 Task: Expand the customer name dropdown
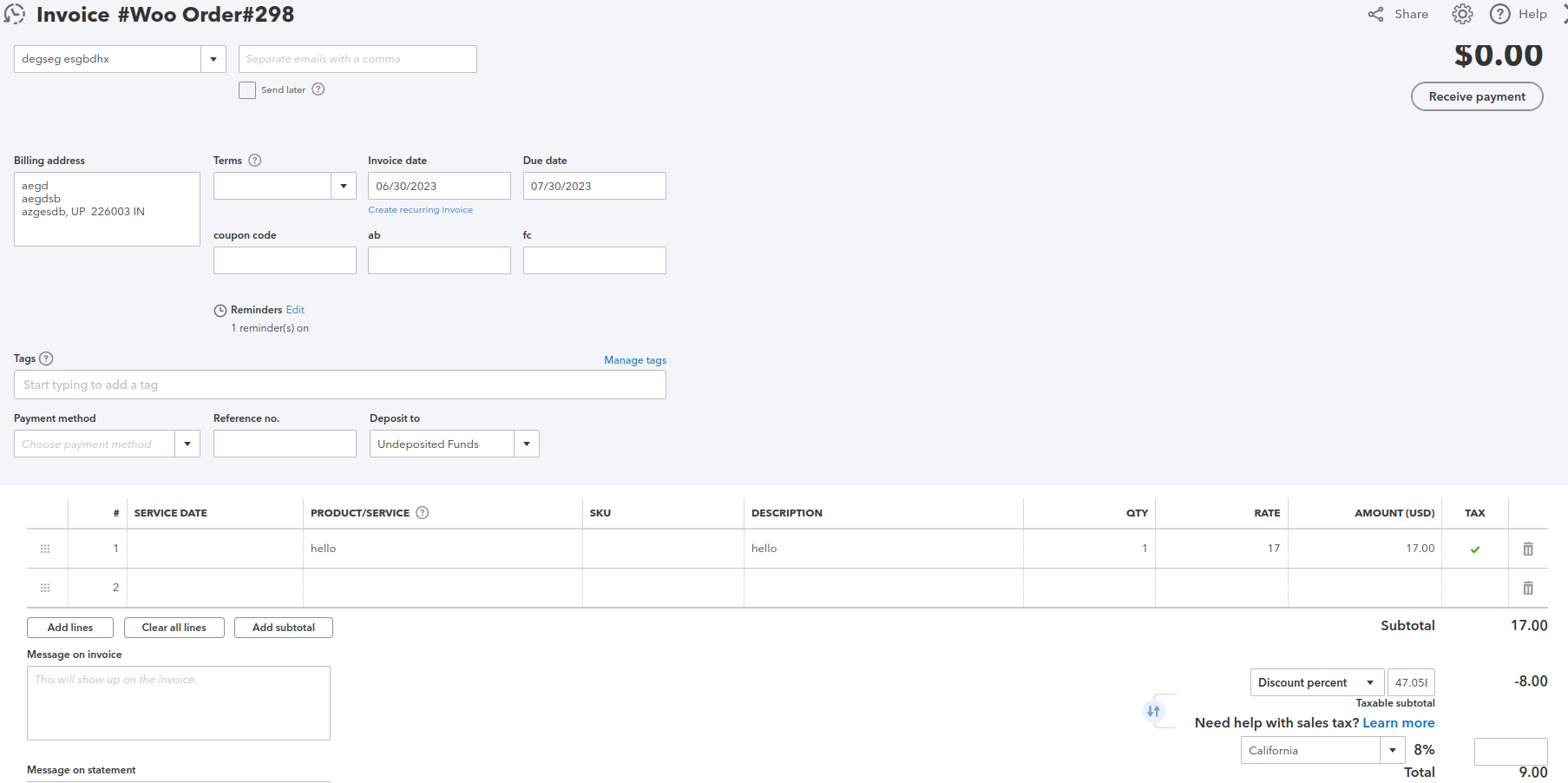coord(213,59)
